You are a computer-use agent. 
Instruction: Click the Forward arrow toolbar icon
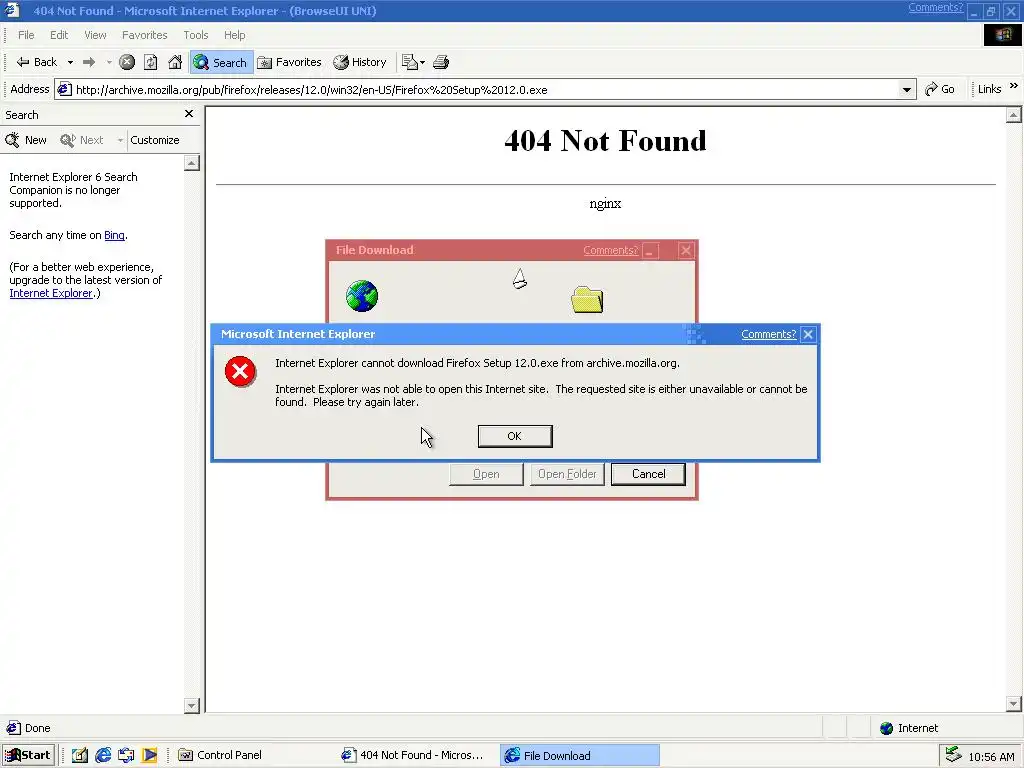tap(89, 62)
